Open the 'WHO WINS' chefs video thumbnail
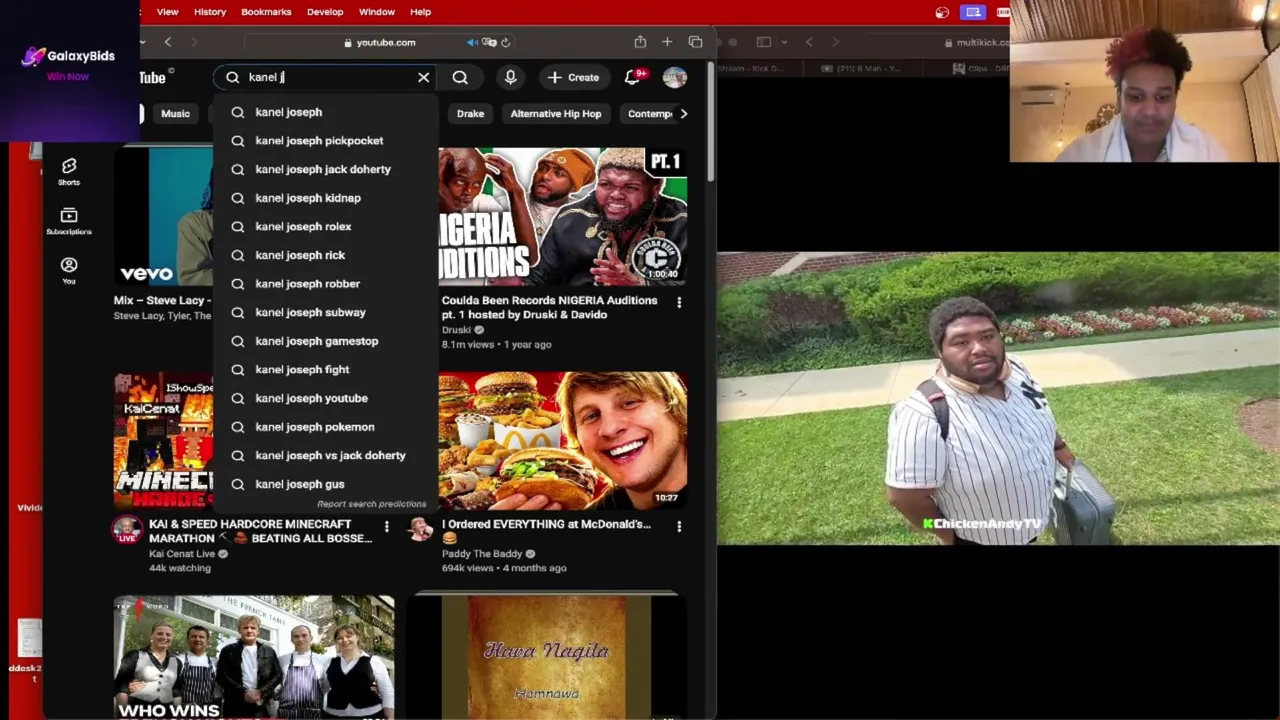This screenshot has width=1280, height=720. tap(254, 657)
